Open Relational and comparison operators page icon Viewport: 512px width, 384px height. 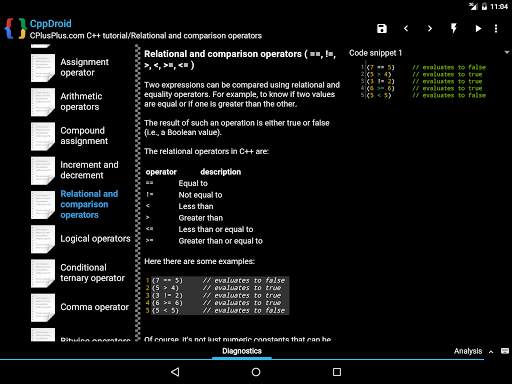[x=43, y=205]
